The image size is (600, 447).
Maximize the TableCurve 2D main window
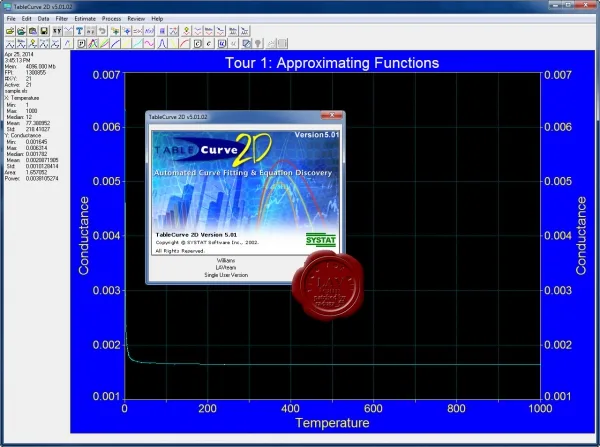click(x=568, y=5)
